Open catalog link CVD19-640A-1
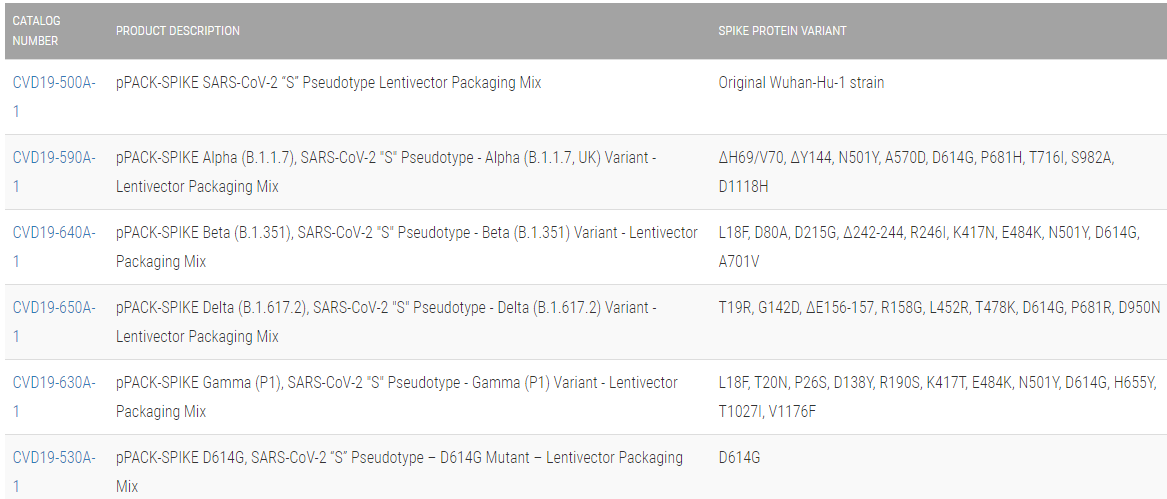The height and width of the screenshot is (499, 1167). [x=54, y=233]
